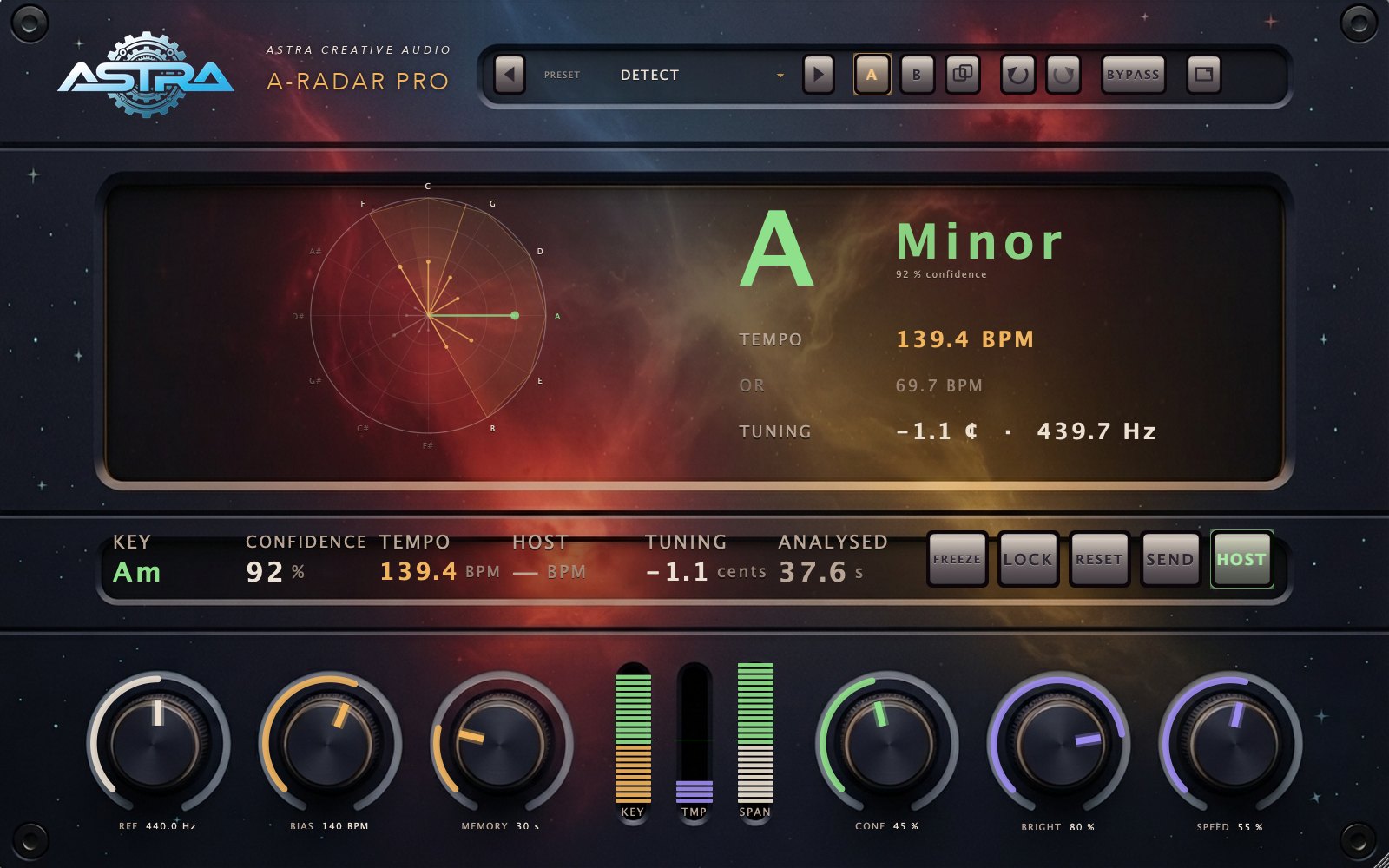
Task: Click the '139.4 BPM' tempo in main display
Action: (964, 339)
